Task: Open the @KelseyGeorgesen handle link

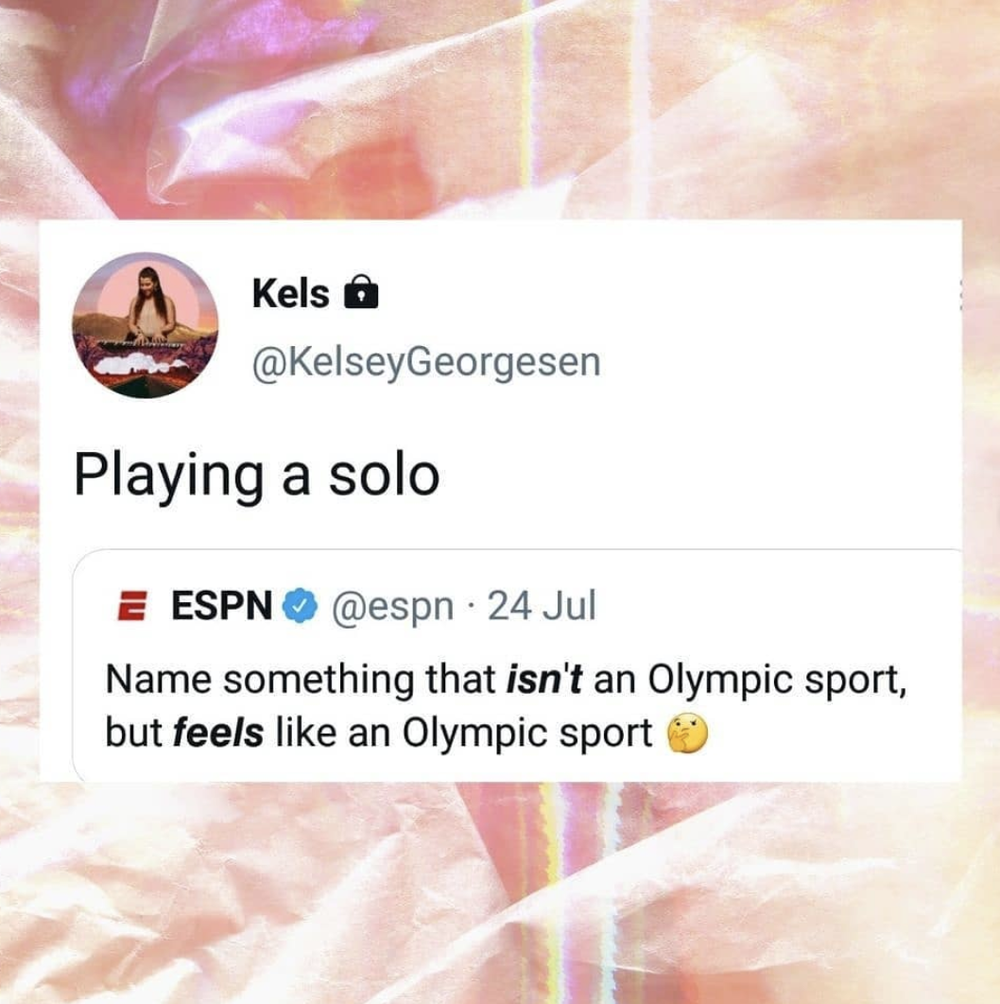Action: pyautogui.click(x=426, y=362)
